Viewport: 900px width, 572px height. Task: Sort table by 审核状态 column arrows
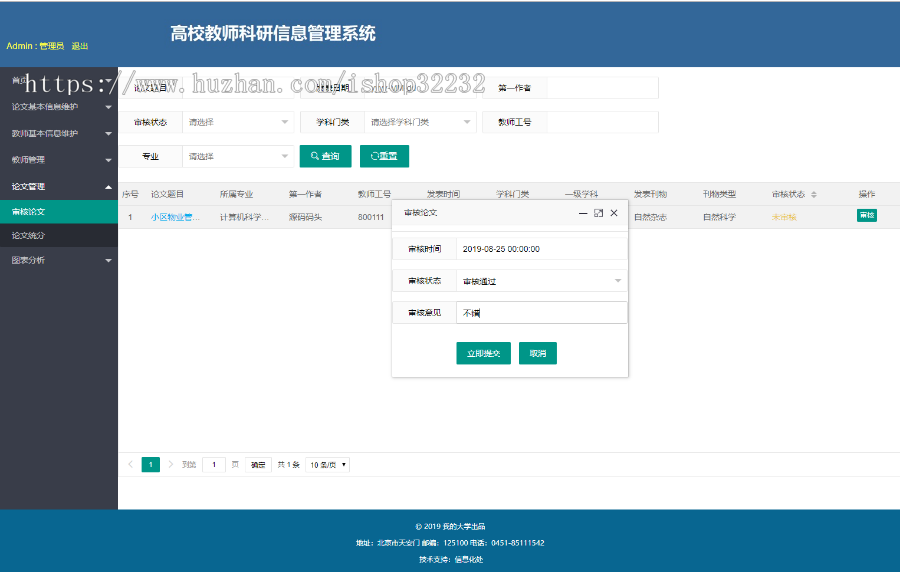(x=813, y=194)
